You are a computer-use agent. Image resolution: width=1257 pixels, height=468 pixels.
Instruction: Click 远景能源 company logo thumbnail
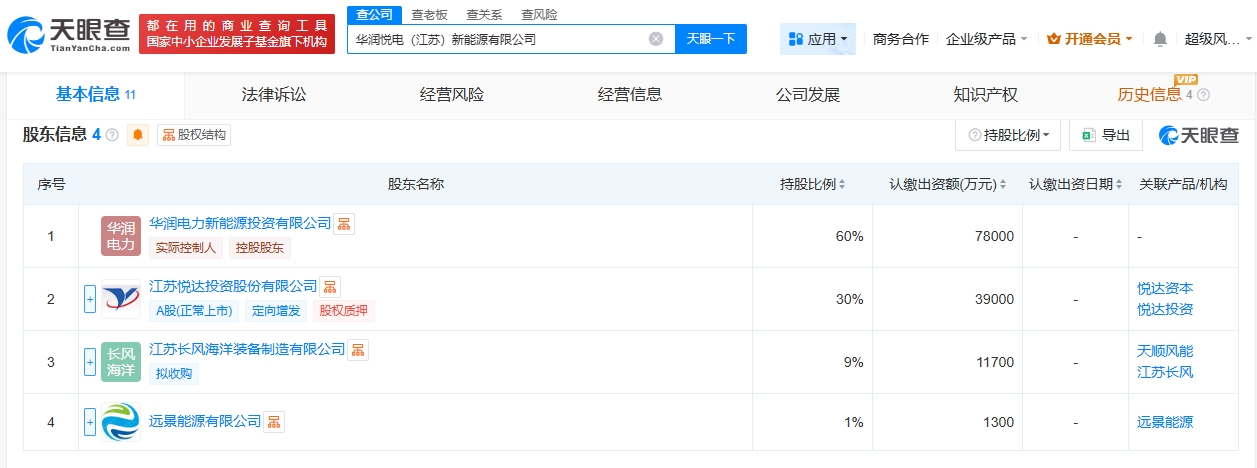(121, 422)
